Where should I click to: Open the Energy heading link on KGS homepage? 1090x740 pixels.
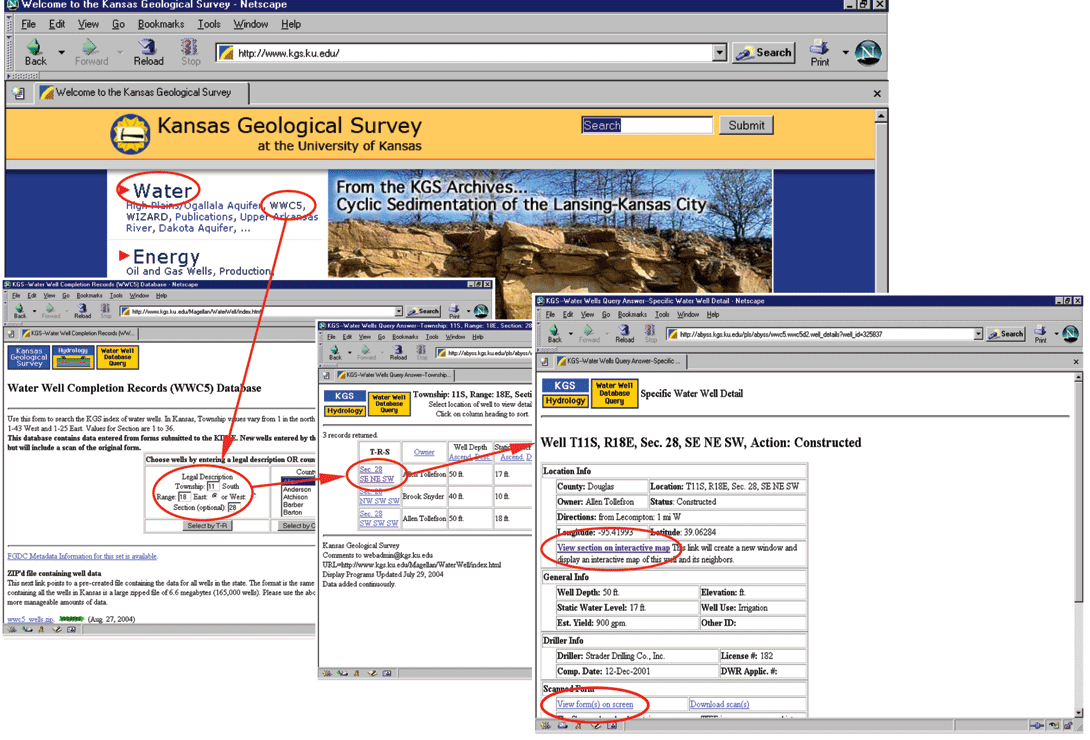coord(166,257)
